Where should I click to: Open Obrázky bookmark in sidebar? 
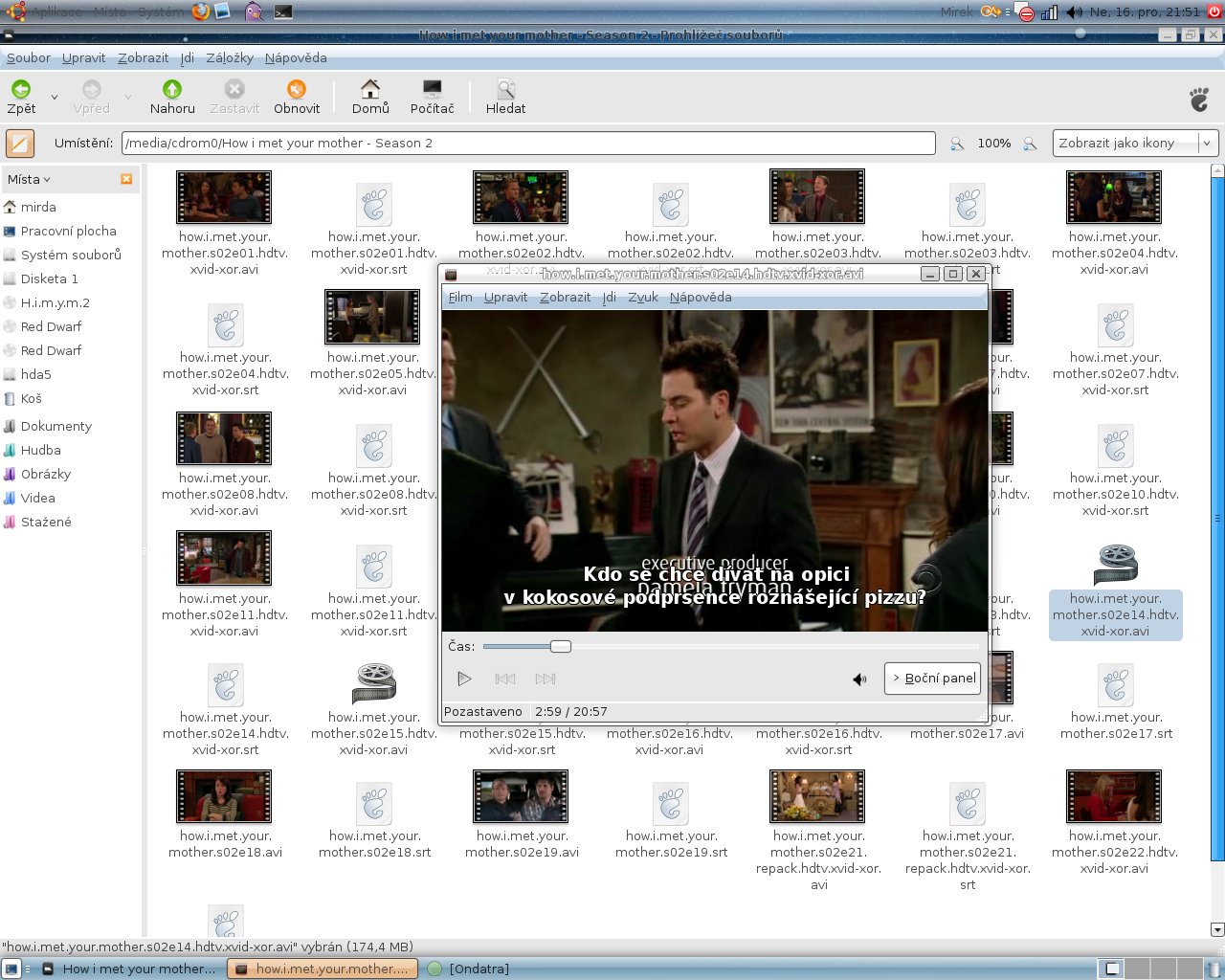click(x=45, y=474)
